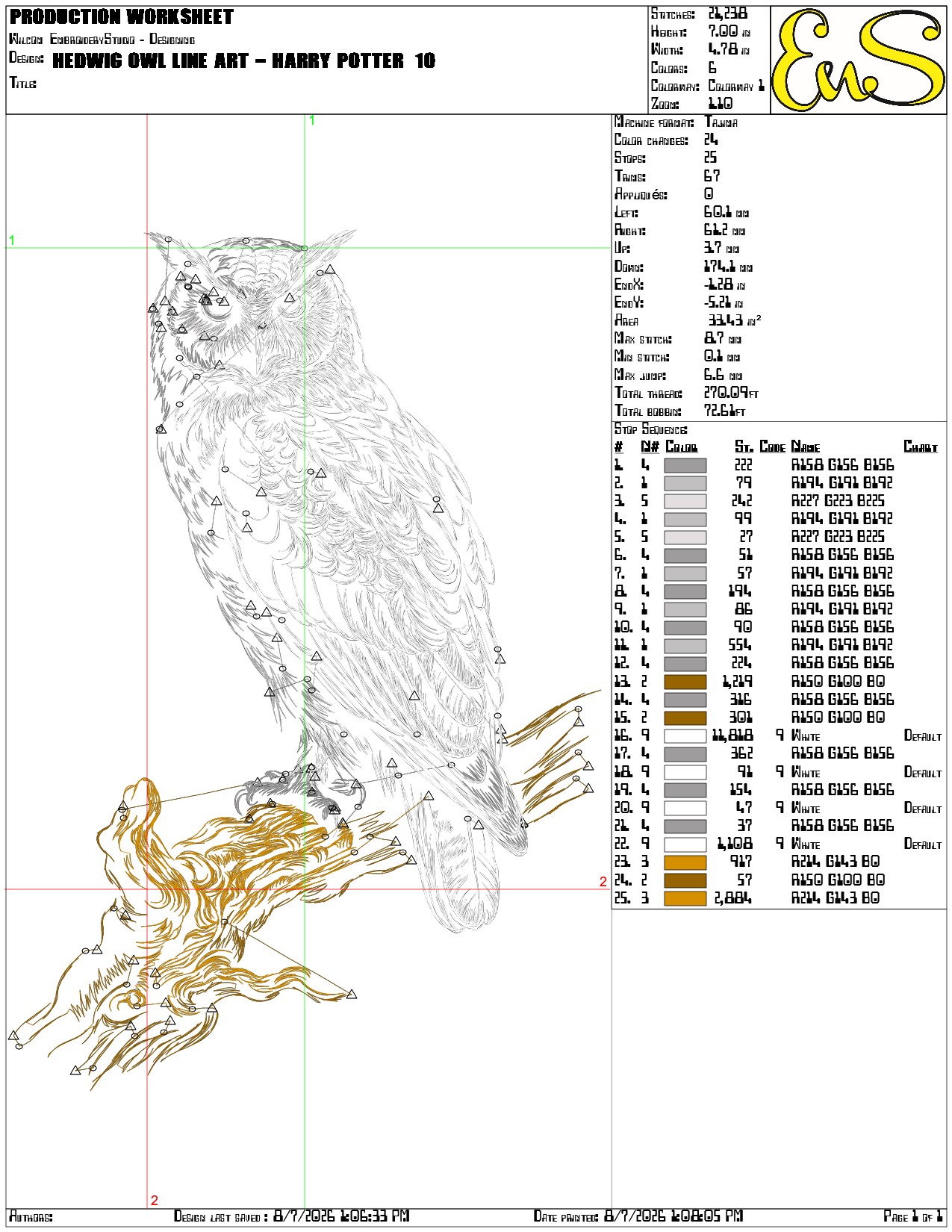Click the design name 'HEDWIG OWL LINE ART - HARRY POTTER 10'
952x1232 pixels.
244,60
